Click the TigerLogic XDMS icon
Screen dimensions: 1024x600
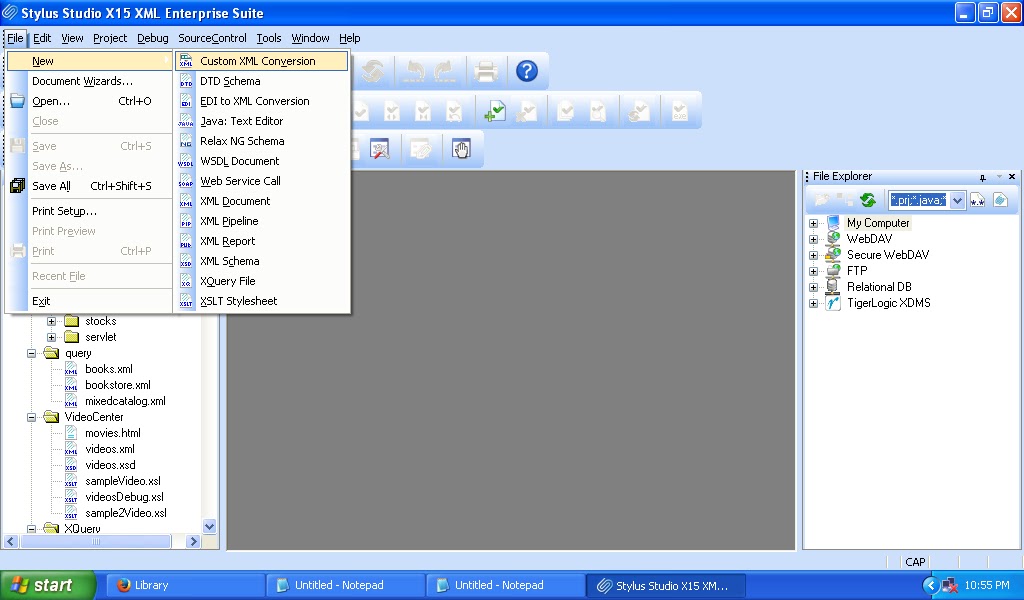(833, 303)
